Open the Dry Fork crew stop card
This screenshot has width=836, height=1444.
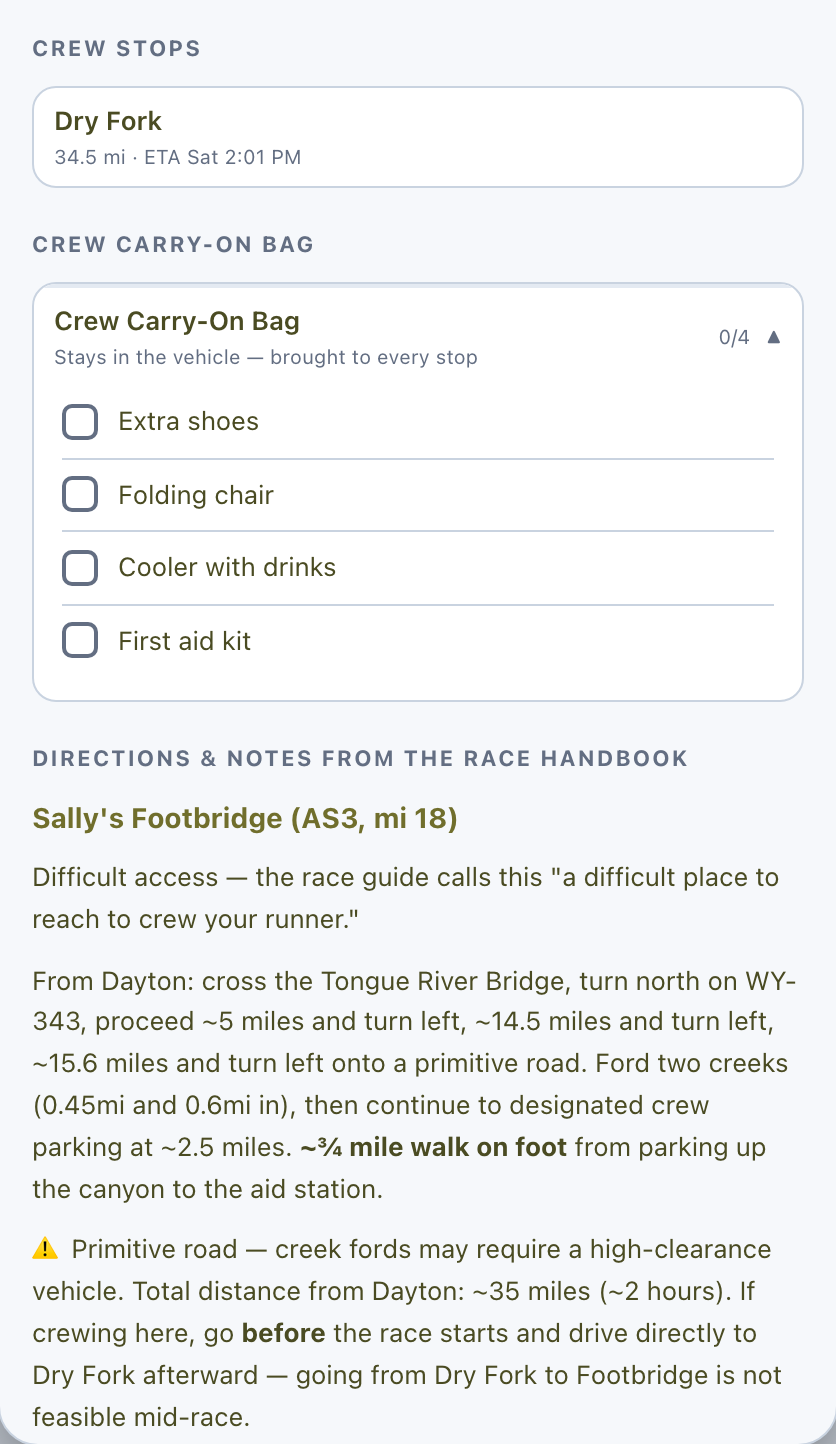418,137
